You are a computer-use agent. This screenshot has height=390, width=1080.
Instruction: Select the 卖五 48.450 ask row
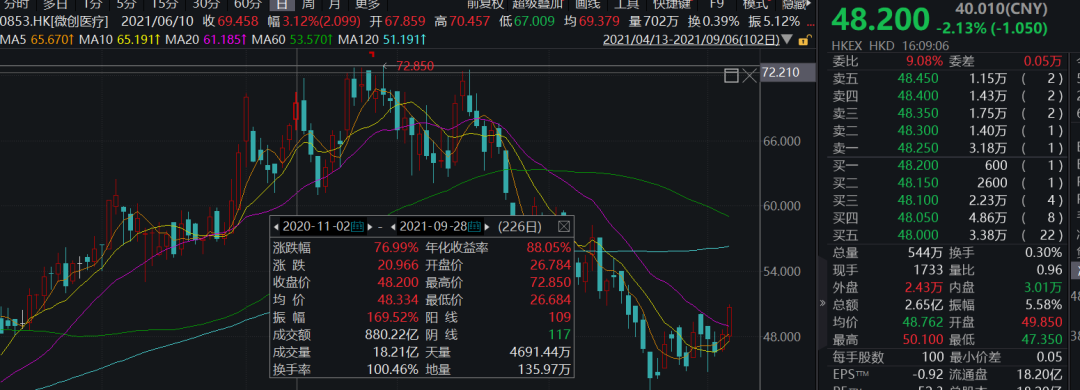[949, 79]
